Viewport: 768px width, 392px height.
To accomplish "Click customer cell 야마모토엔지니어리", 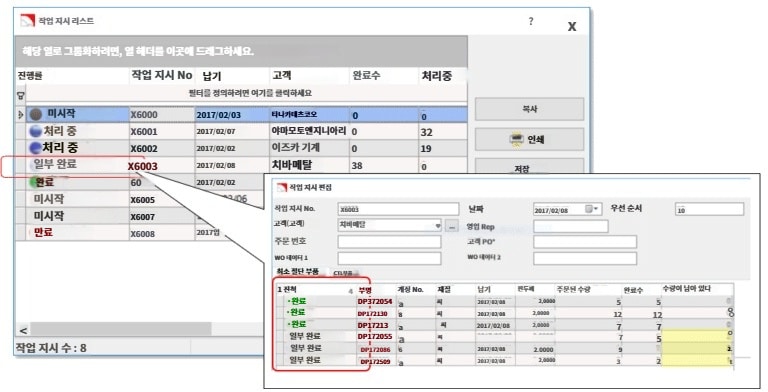I will [x=309, y=131].
